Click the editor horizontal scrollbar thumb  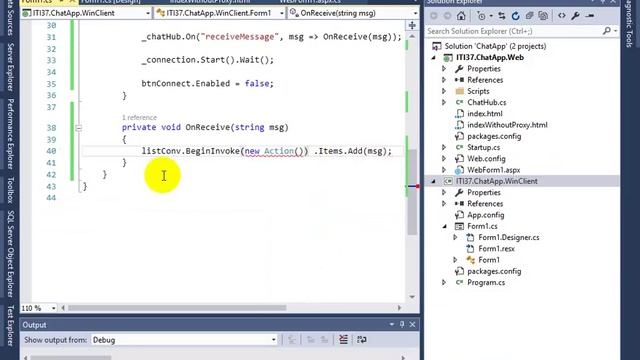[x=177, y=308]
